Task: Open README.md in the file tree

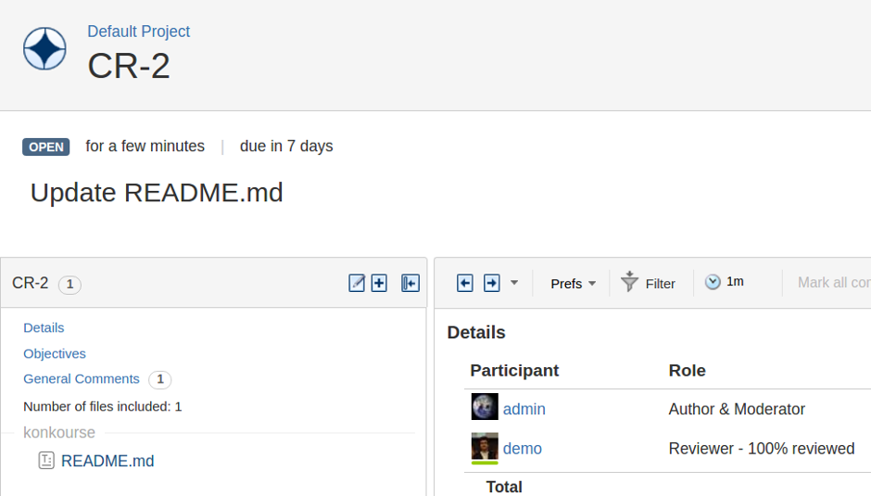Action: [x=107, y=461]
